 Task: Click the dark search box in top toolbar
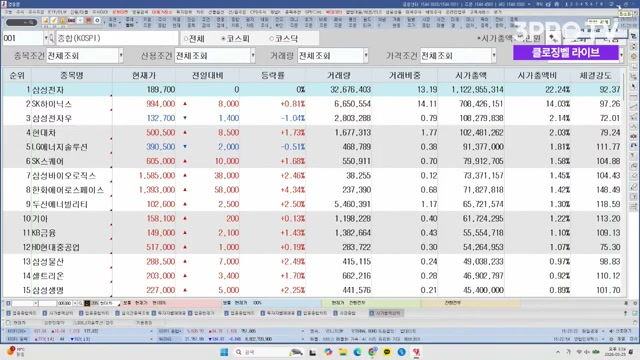click(x=21, y=22)
